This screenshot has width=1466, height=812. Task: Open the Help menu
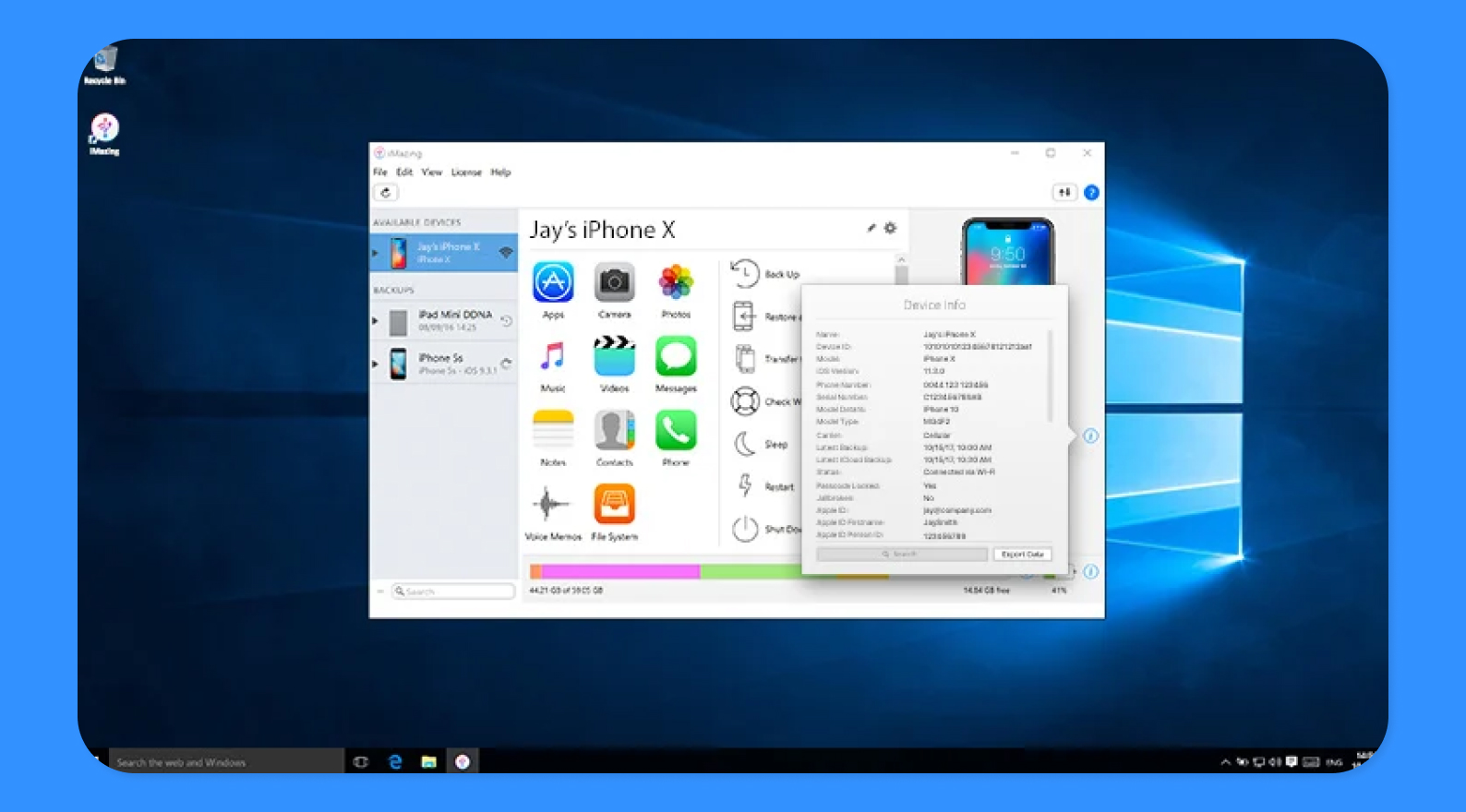pos(500,172)
